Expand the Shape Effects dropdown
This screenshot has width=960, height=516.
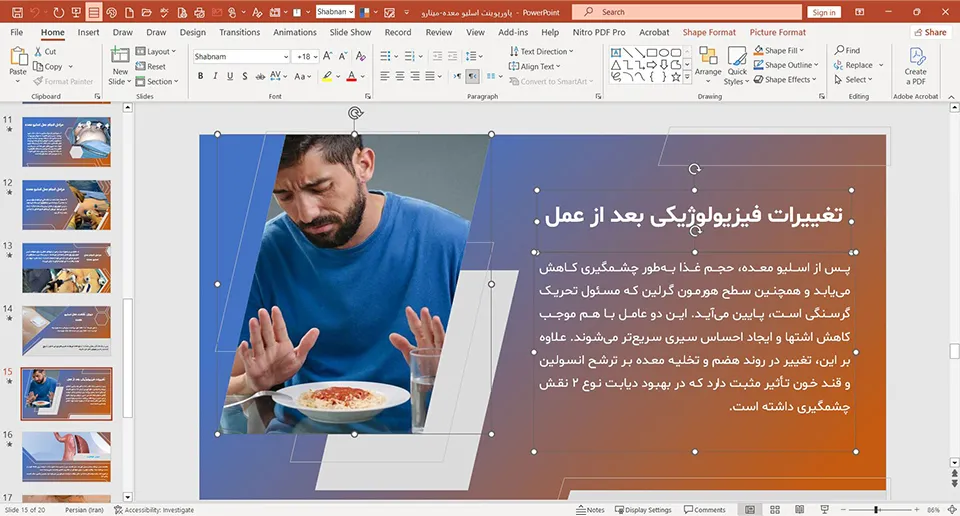tap(786, 80)
